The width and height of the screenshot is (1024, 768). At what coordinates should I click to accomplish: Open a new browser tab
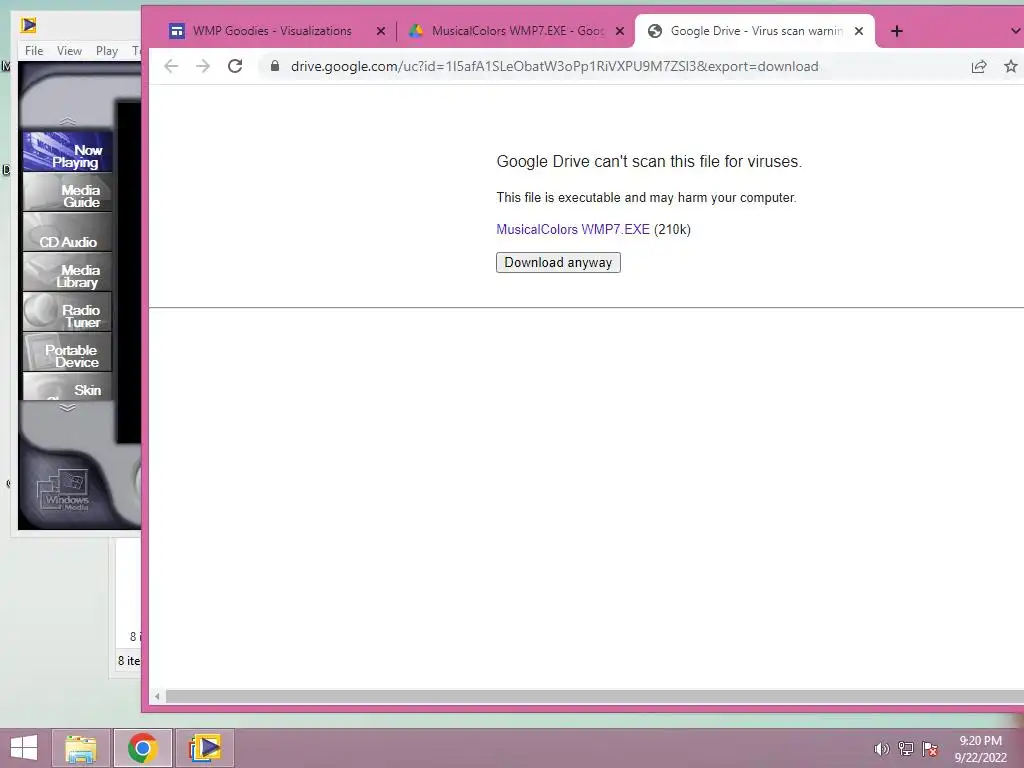(x=897, y=31)
